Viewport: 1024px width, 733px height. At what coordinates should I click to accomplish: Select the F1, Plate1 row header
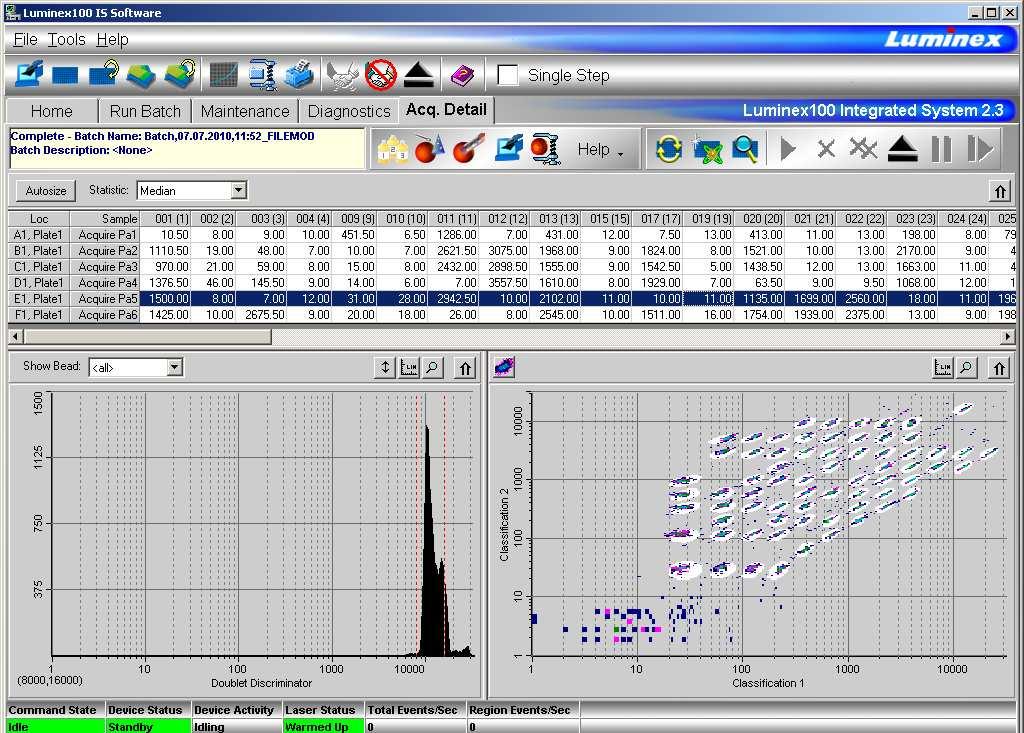point(39,315)
